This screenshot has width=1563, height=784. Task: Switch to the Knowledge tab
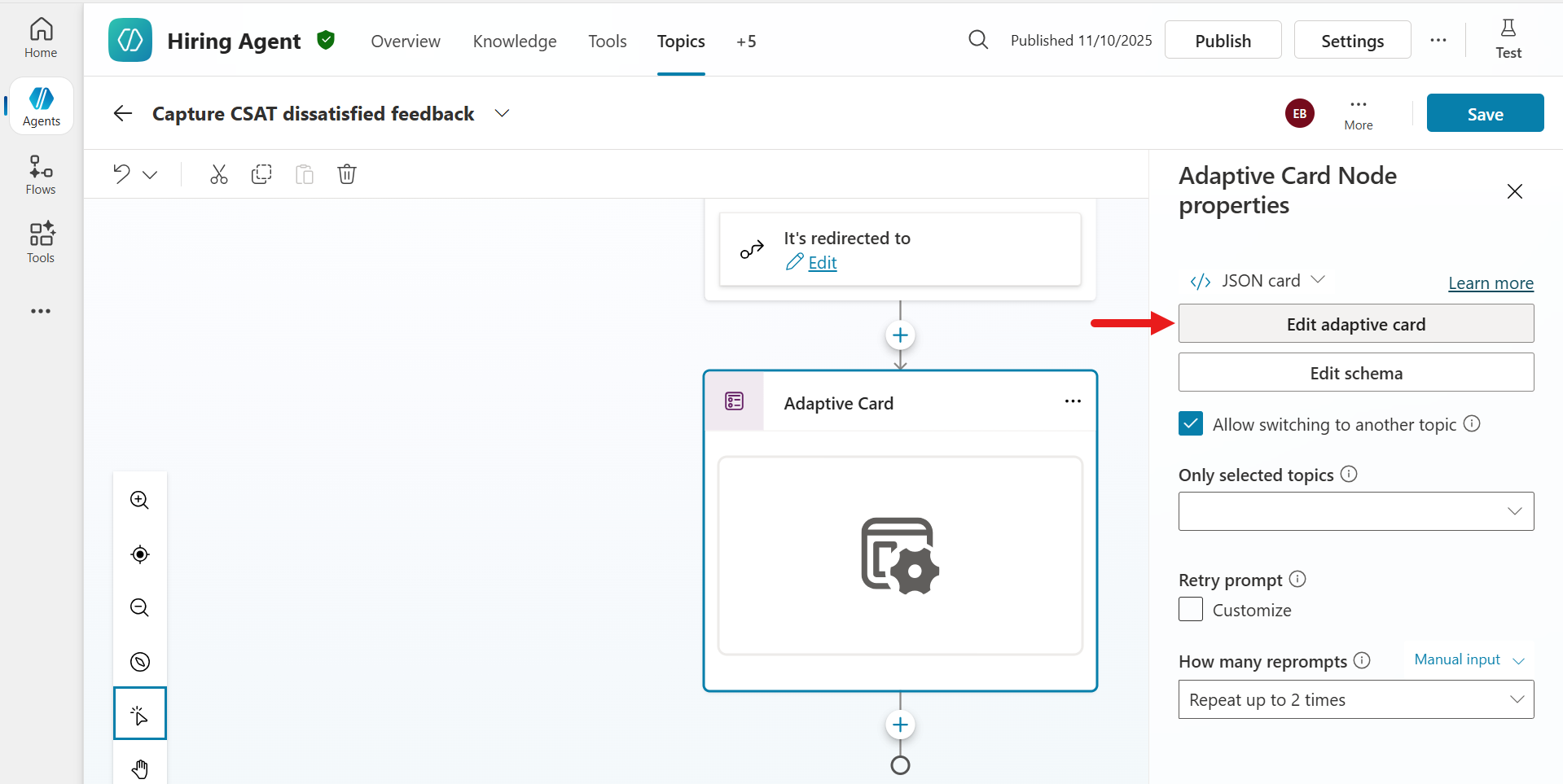point(515,41)
